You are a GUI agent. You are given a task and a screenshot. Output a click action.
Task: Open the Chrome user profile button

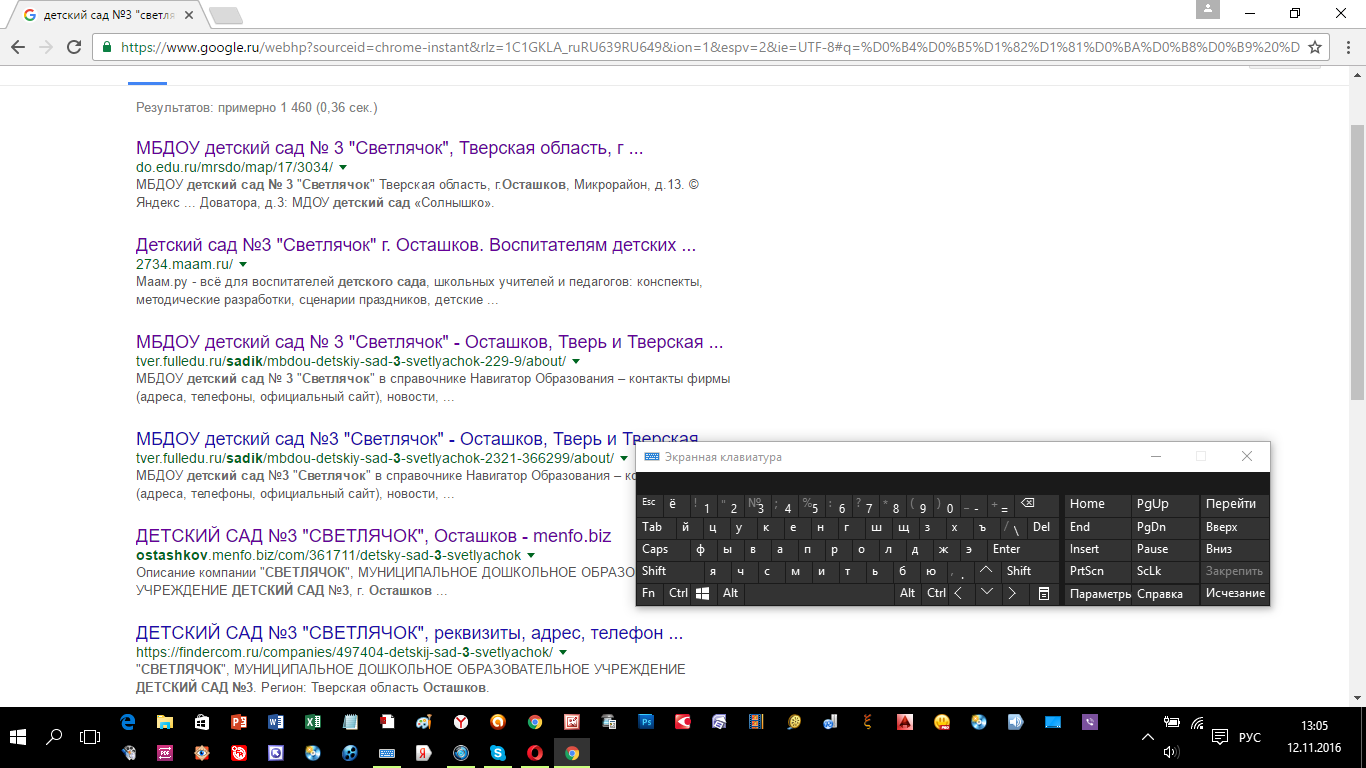coord(1210,9)
